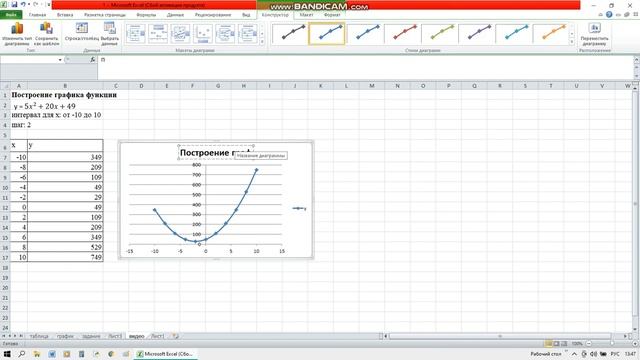Open the Формат chart tools tab
This screenshot has width=640, height=360.
[332, 15]
